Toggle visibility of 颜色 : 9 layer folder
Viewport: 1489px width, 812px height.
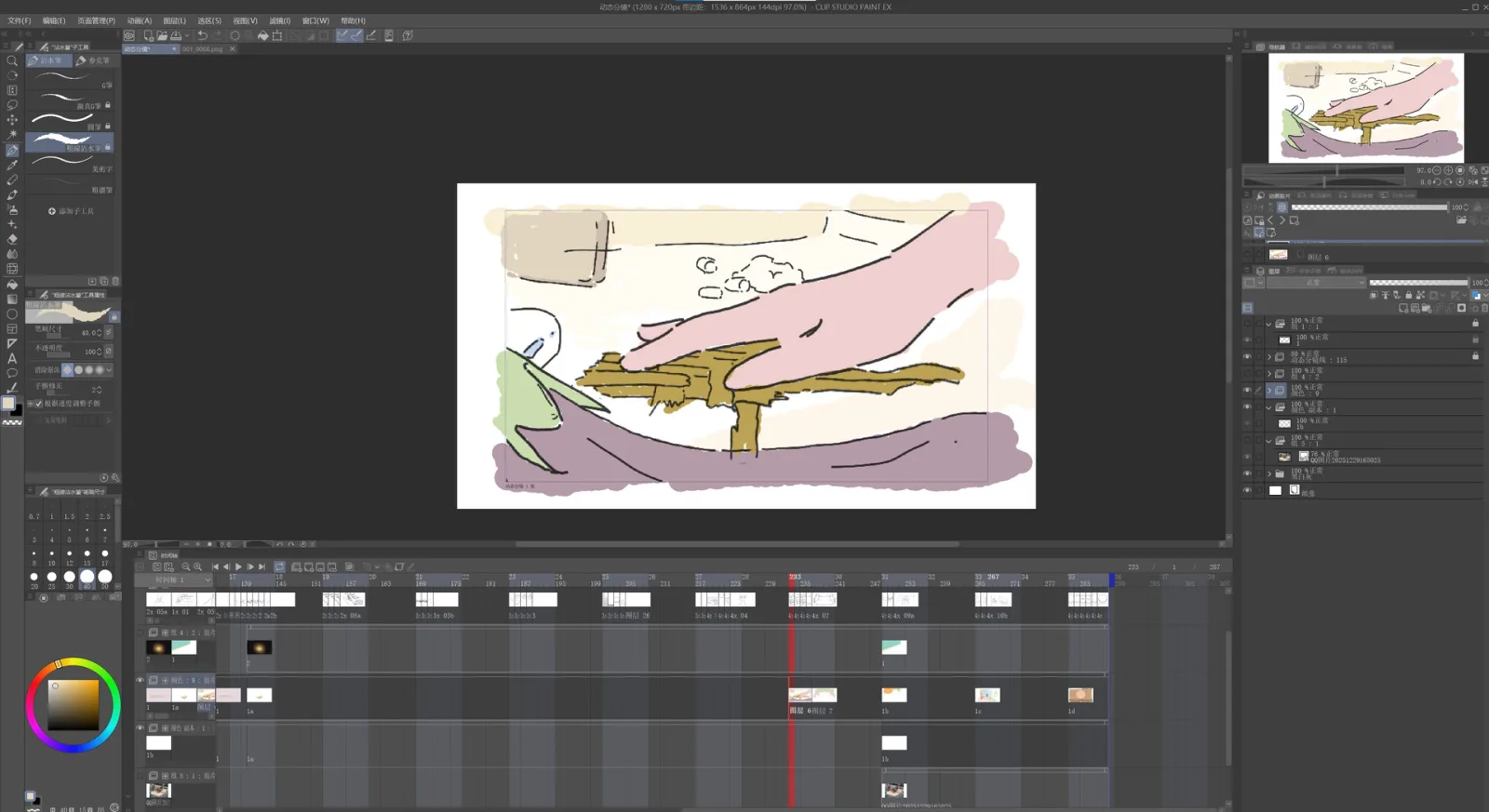pos(1247,391)
